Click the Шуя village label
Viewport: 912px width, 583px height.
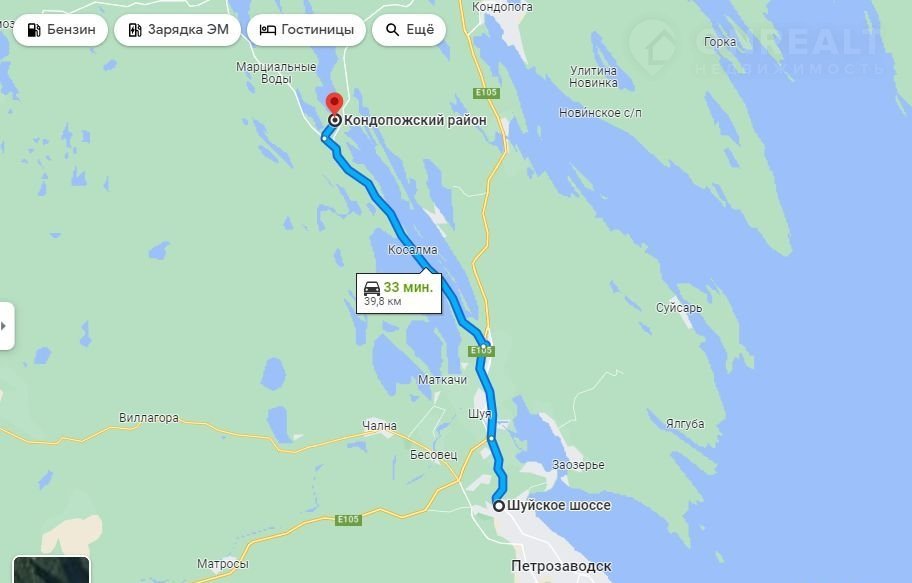click(480, 414)
